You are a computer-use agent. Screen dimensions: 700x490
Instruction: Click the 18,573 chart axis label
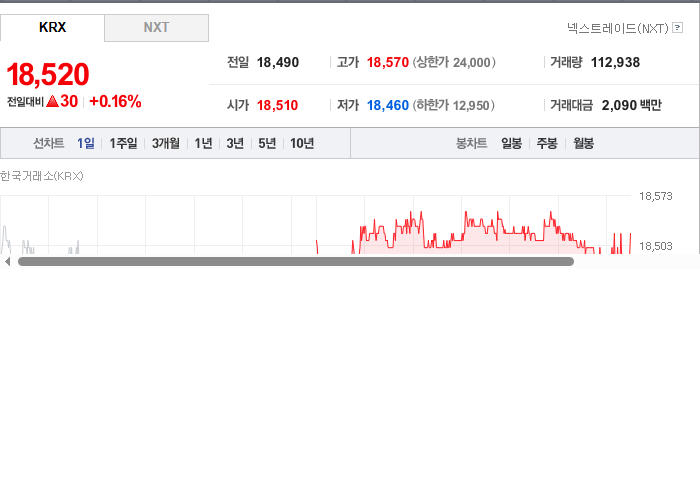pos(655,196)
